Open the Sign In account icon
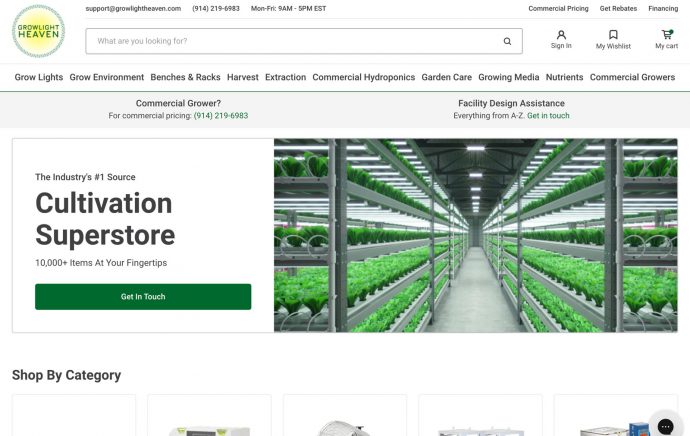This screenshot has height=436, width=690. 561,35
